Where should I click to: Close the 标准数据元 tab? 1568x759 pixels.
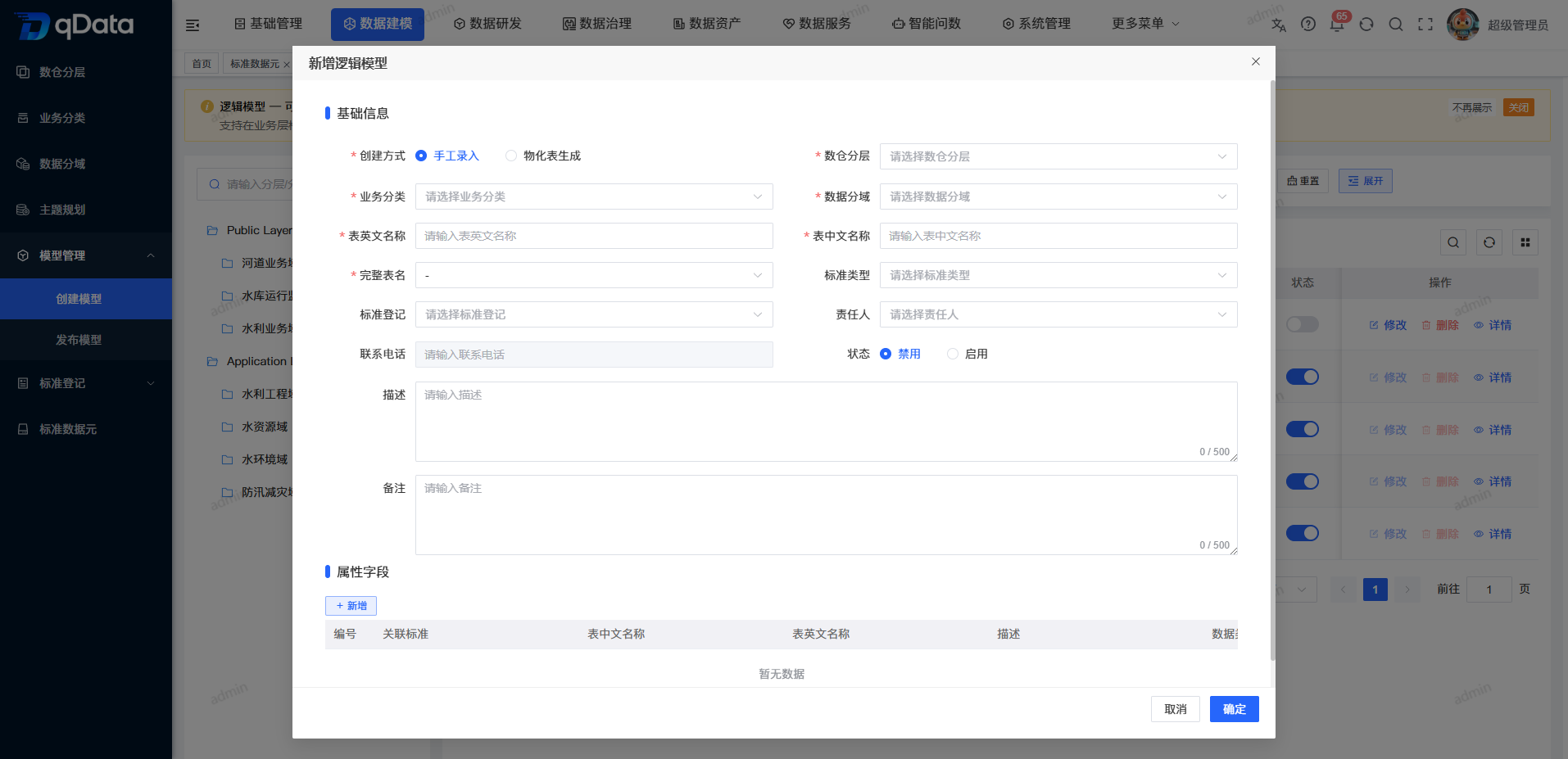click(287, 64)
